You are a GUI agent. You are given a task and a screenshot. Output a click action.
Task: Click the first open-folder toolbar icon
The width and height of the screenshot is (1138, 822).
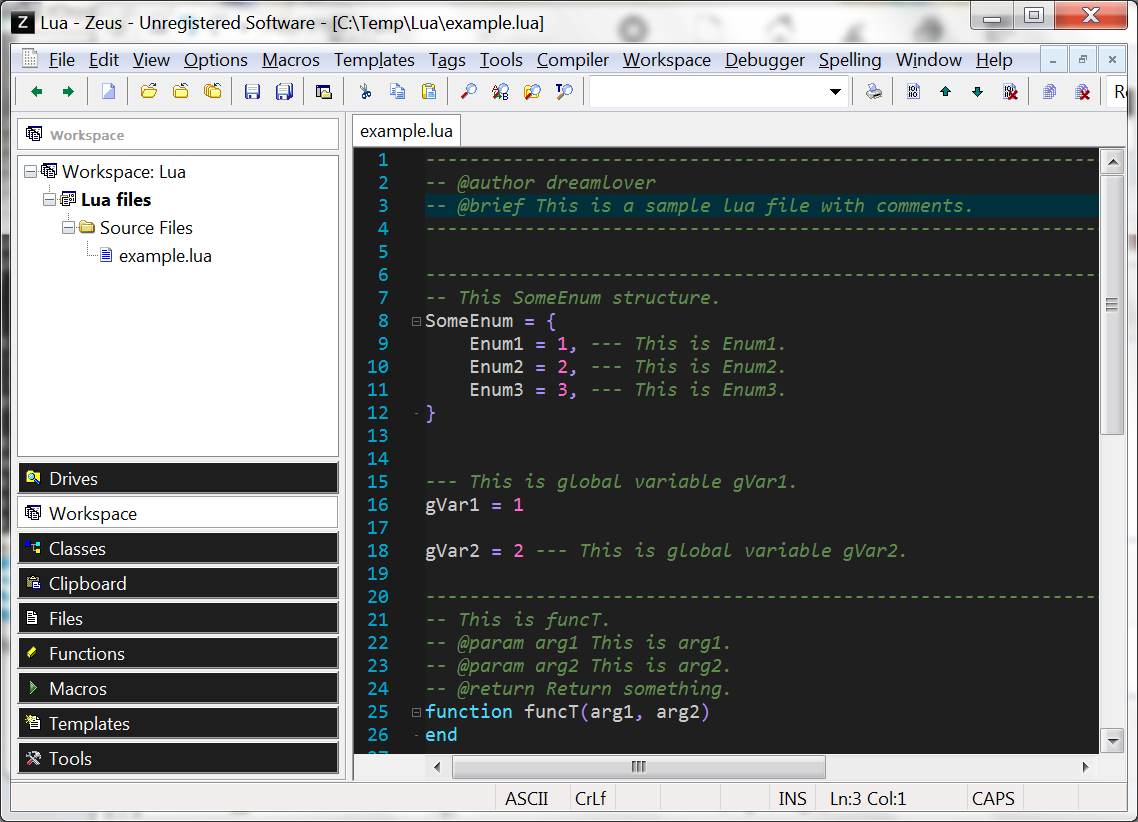point(149,91)
